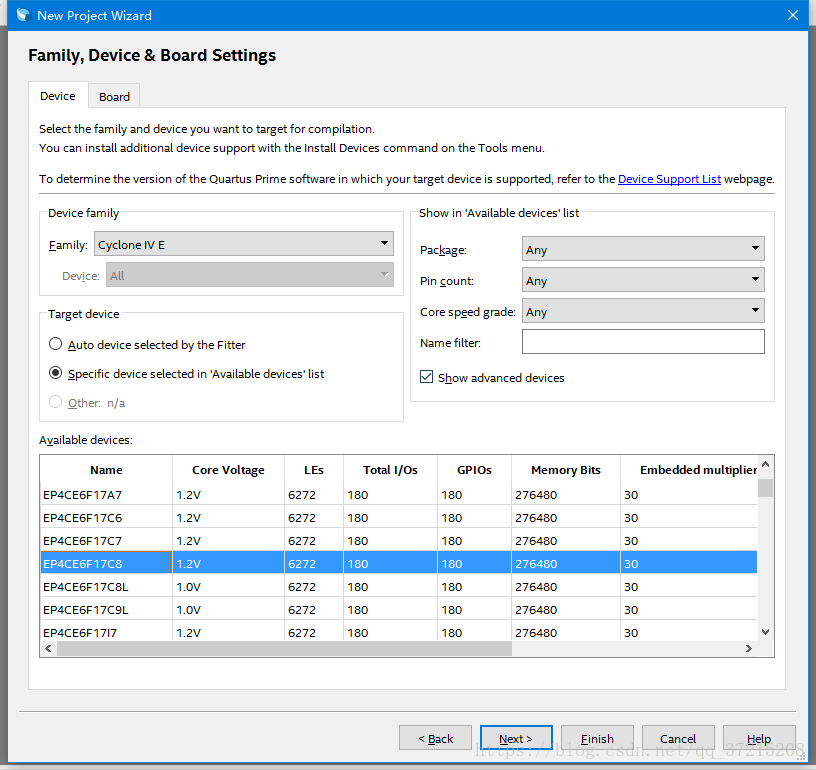This screenshot has height=770, width=816.
Task: Open the Family dropdown showing Cyclone IV E
Action: 244,244
